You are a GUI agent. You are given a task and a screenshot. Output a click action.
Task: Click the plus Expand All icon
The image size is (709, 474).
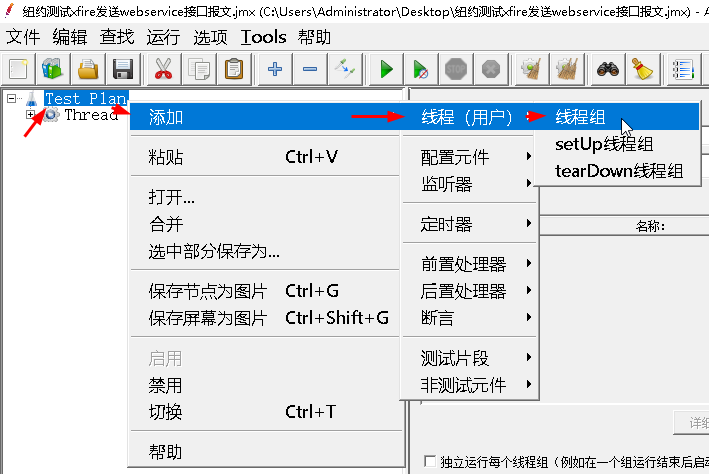click(x=274, y=69)
